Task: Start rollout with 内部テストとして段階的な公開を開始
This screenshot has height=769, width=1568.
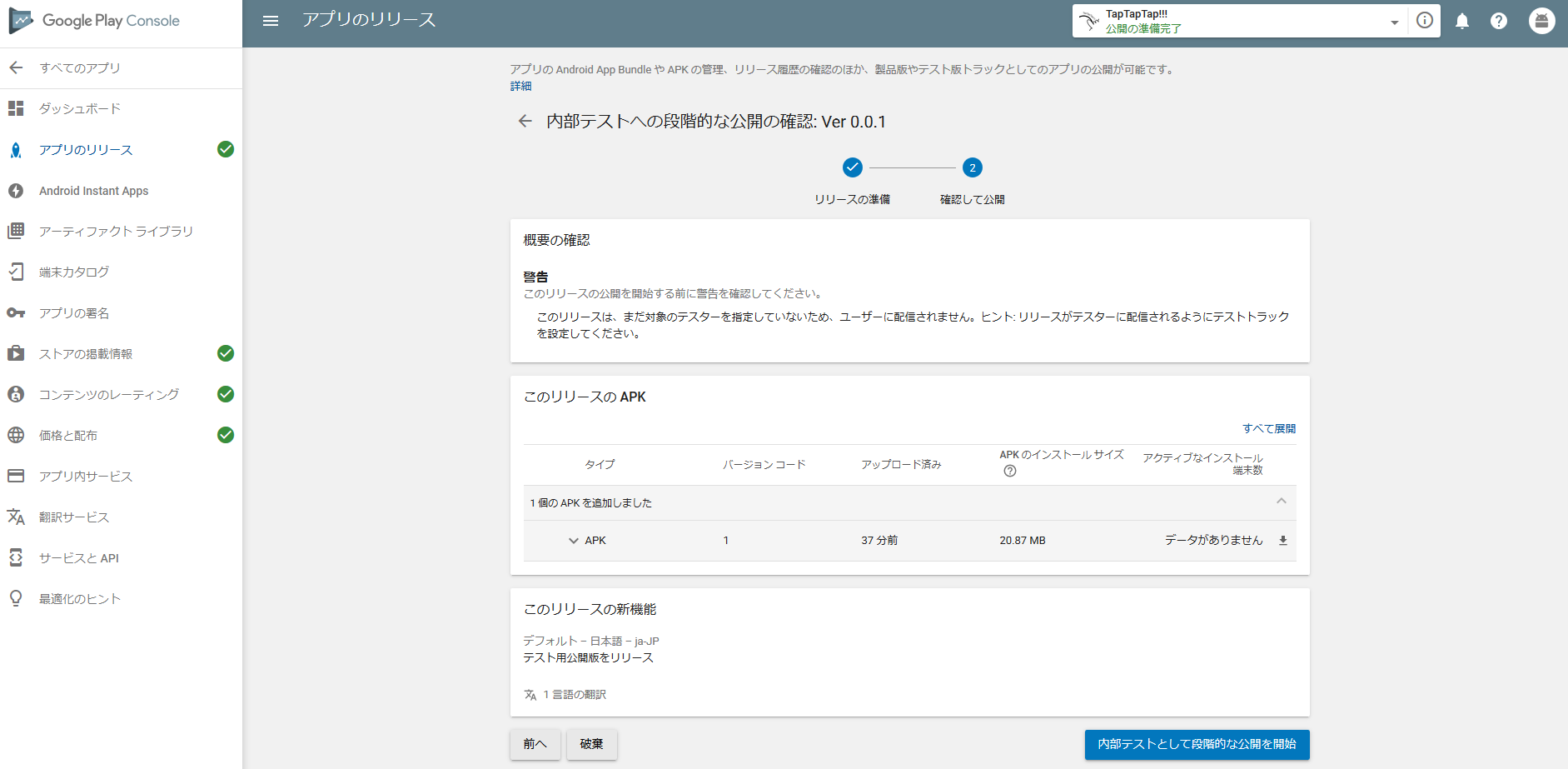Action: [x=1197, y=744]
